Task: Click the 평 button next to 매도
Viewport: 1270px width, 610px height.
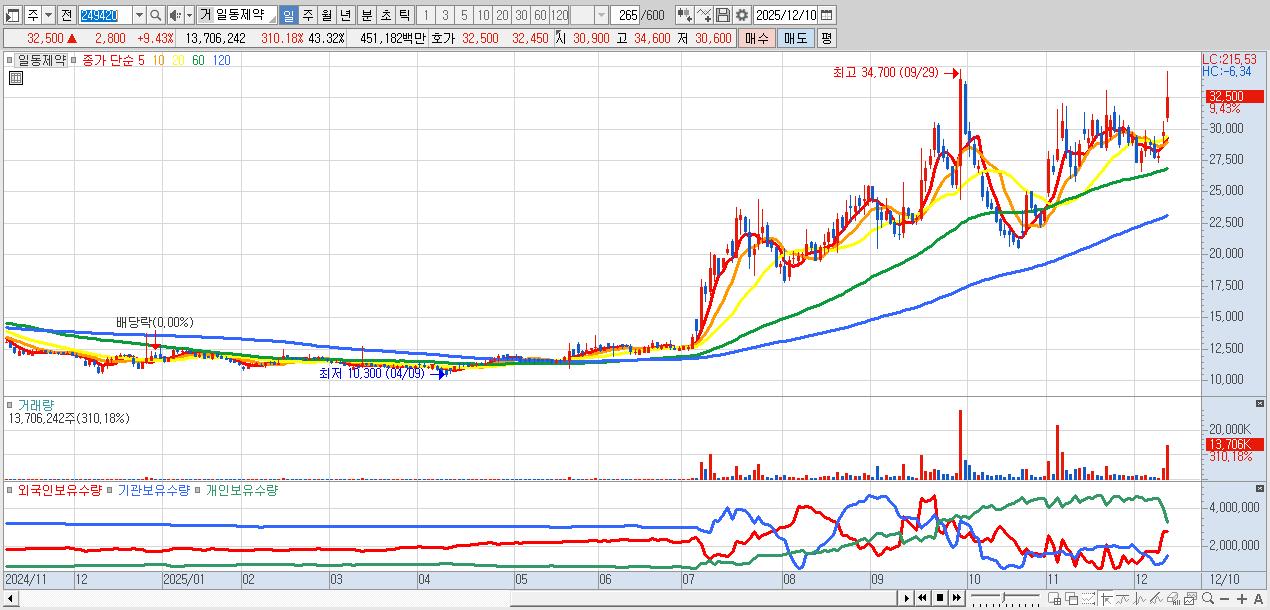Action: pyautogui.click(x=826, y=38)
